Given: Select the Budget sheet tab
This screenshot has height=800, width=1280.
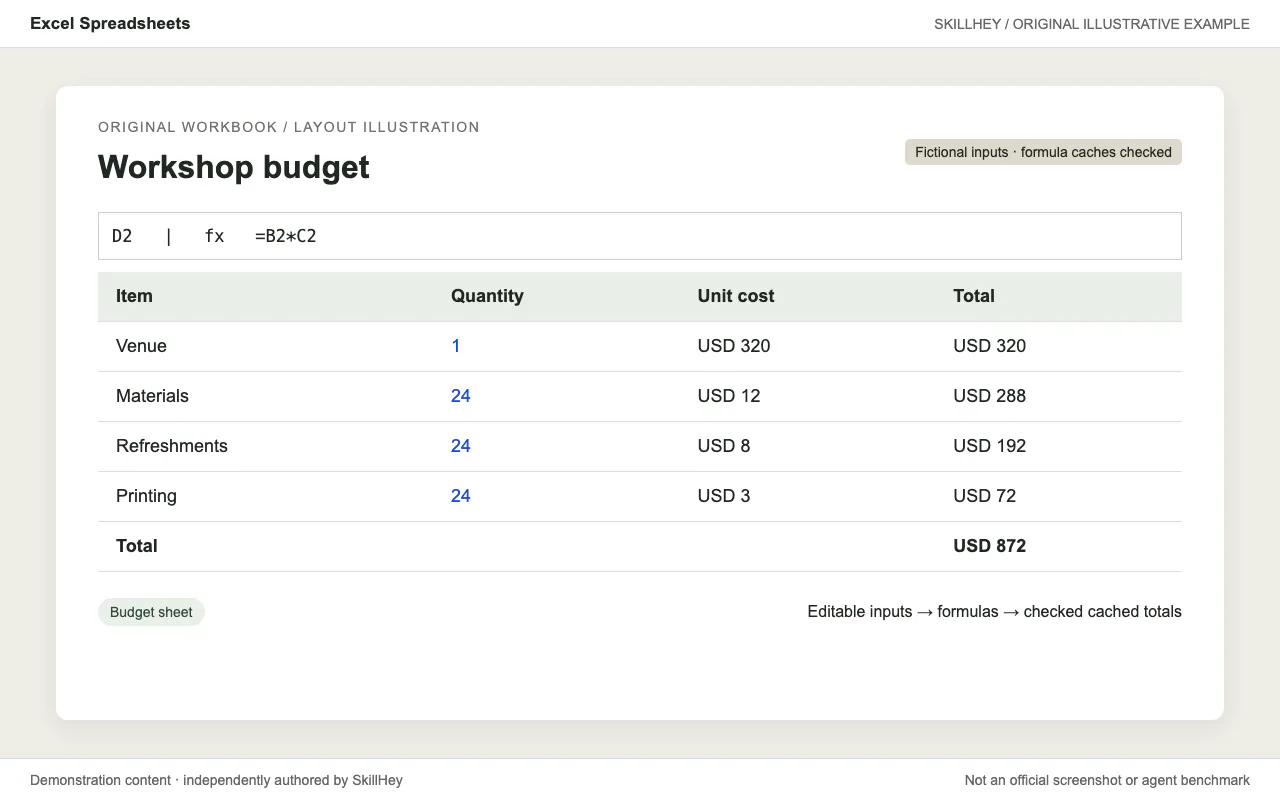Looking at the screenshot, I should tap(151, 612).
